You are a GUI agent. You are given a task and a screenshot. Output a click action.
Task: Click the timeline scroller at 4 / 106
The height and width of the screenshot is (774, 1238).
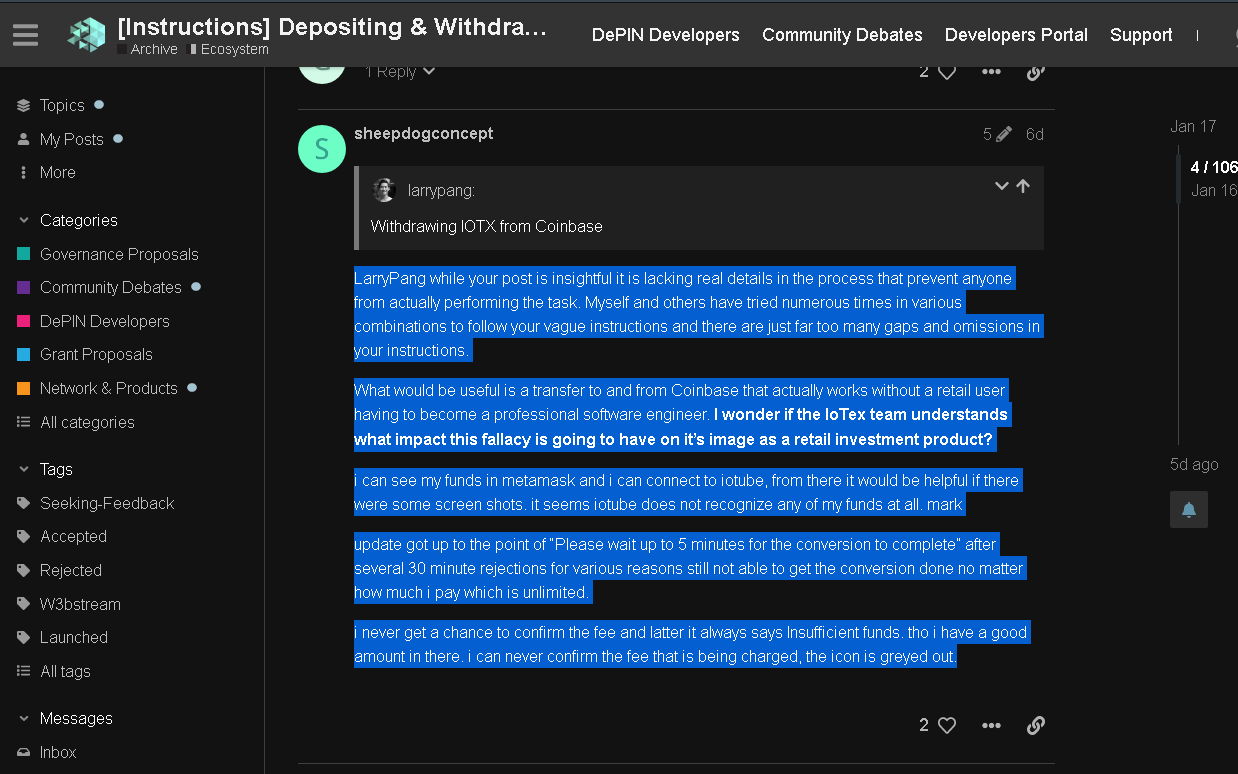point(1211,168)
